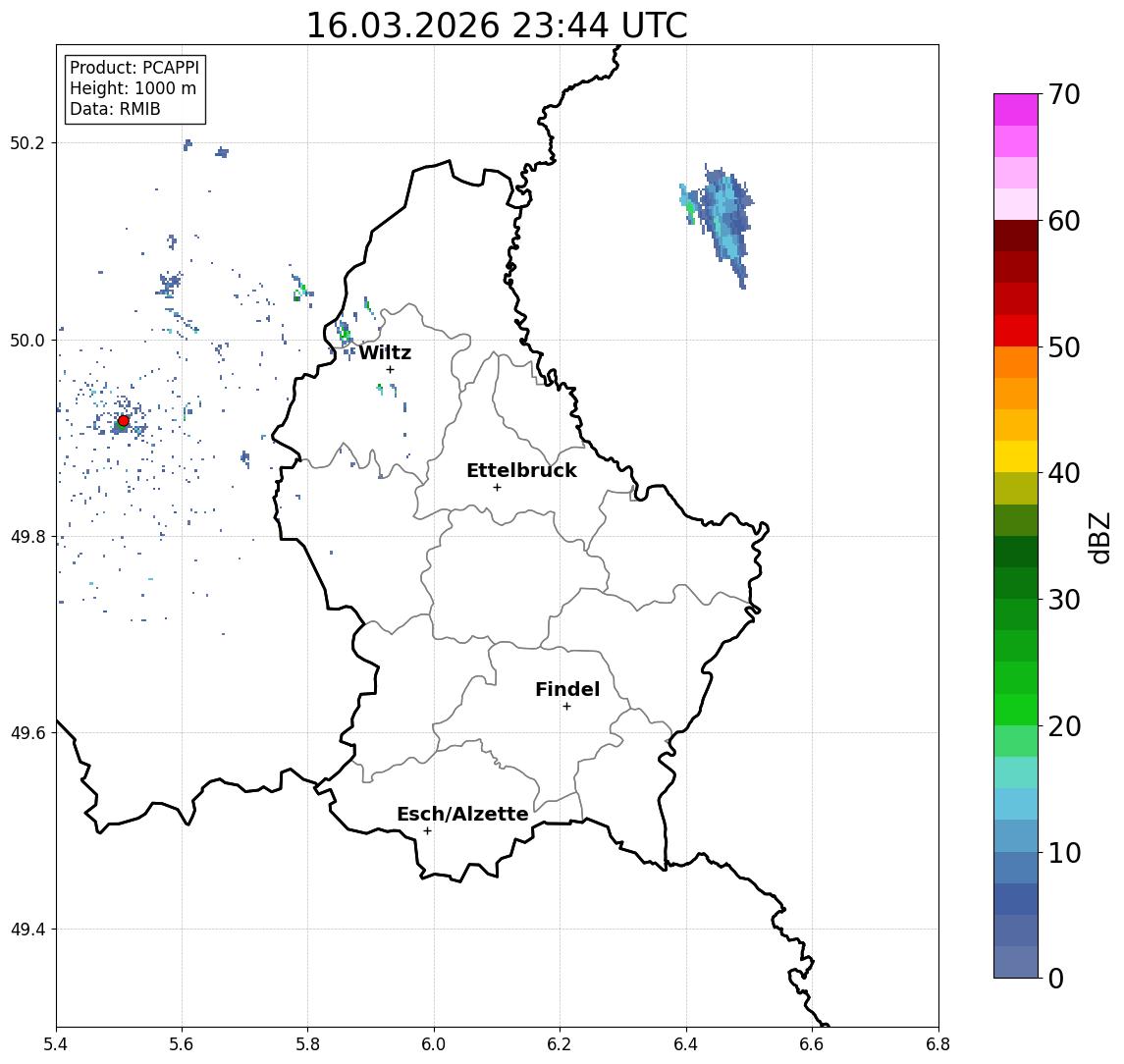The width and height of the screenshot is (1124, 1064).
Task: Click the longitude label 5.8
Action: [307, 1044]
